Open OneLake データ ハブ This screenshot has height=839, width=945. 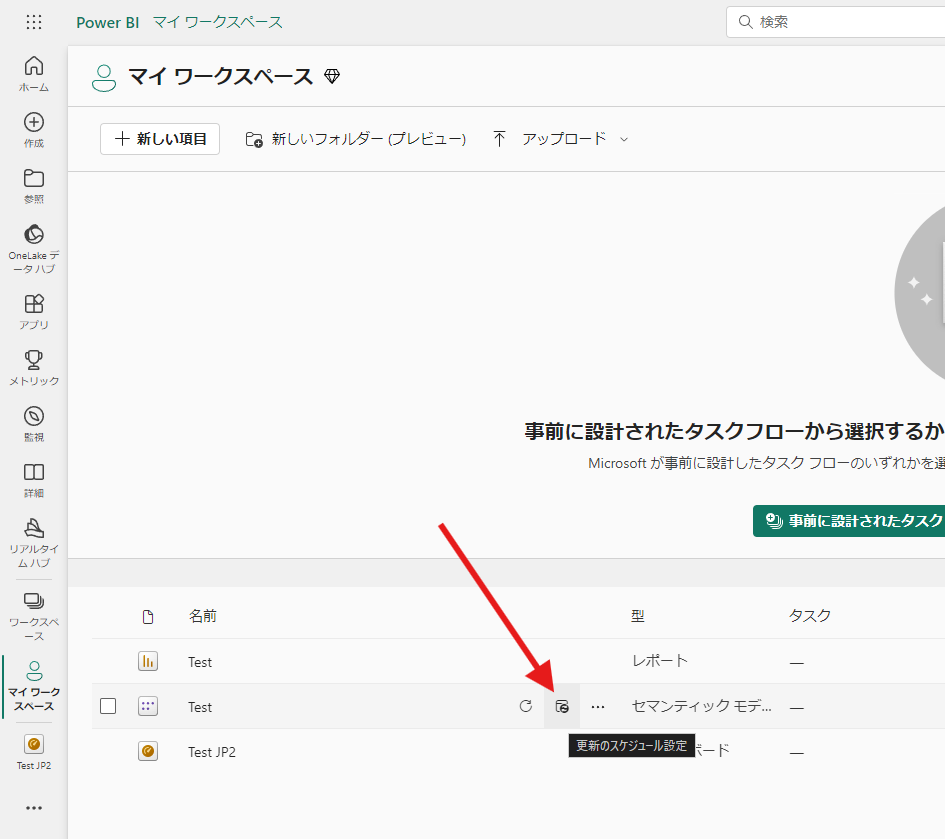click(34, 249)
